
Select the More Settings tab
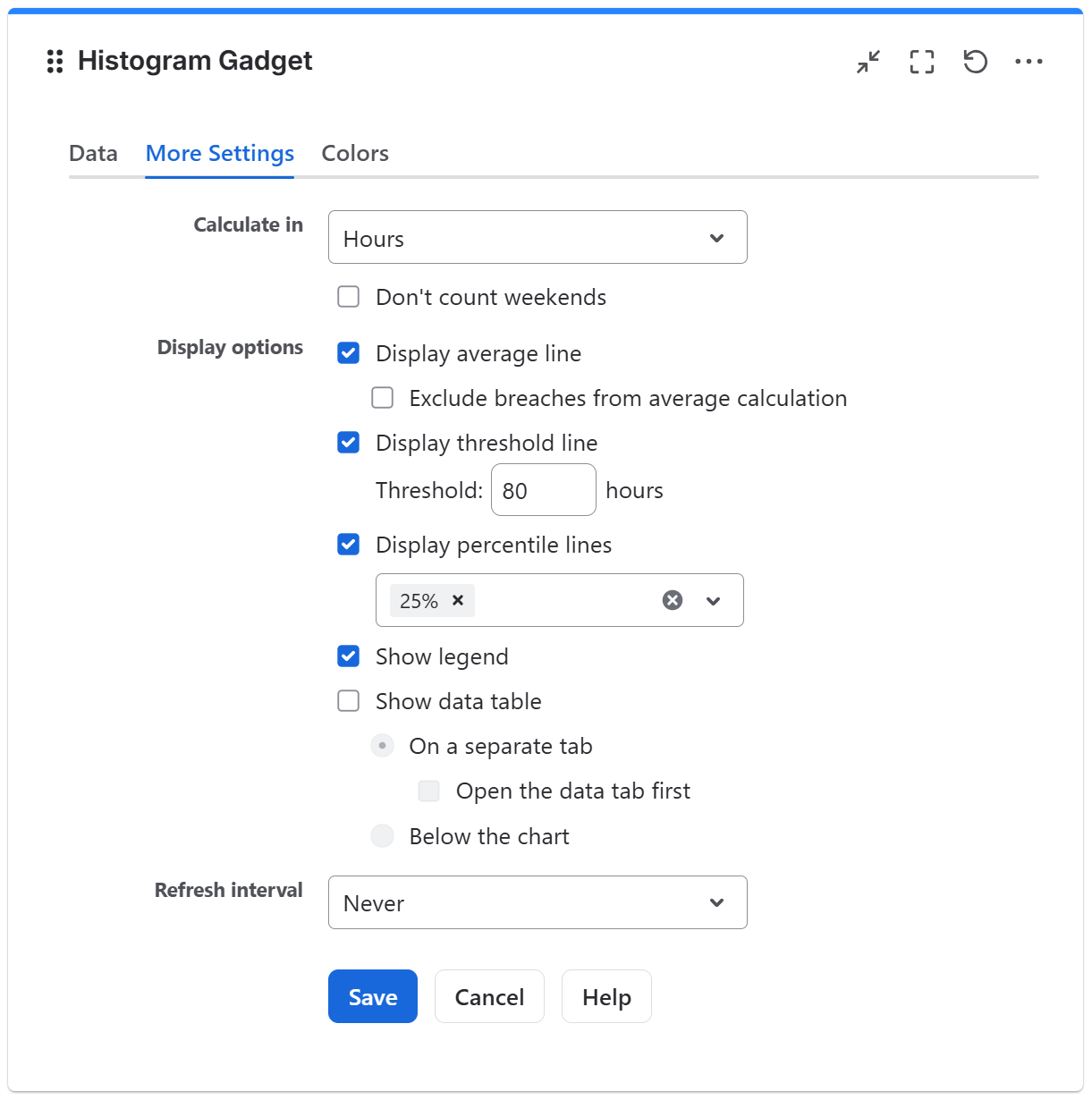click(x=220, y=154)
